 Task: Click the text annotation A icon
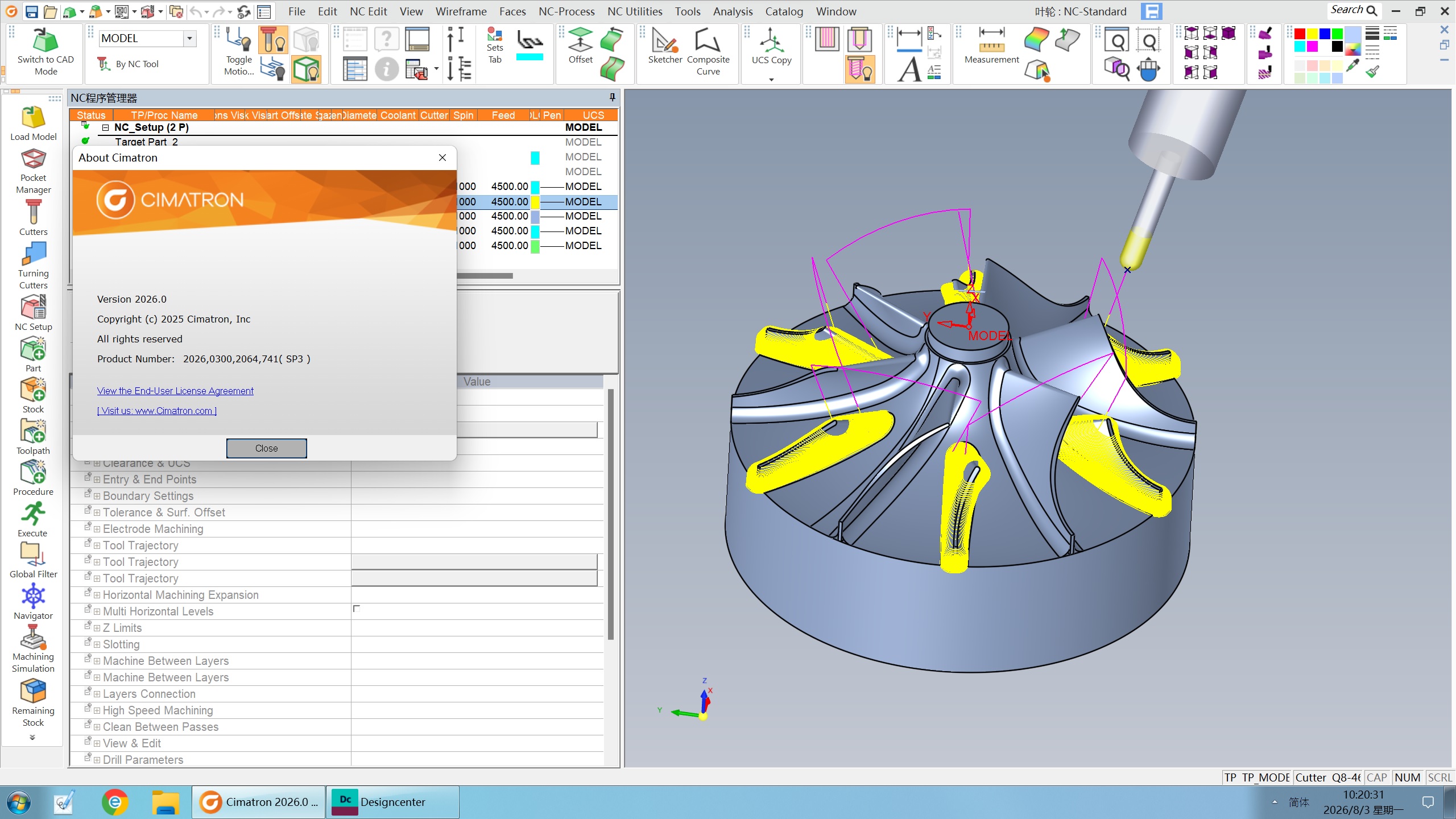click(909, 69)
